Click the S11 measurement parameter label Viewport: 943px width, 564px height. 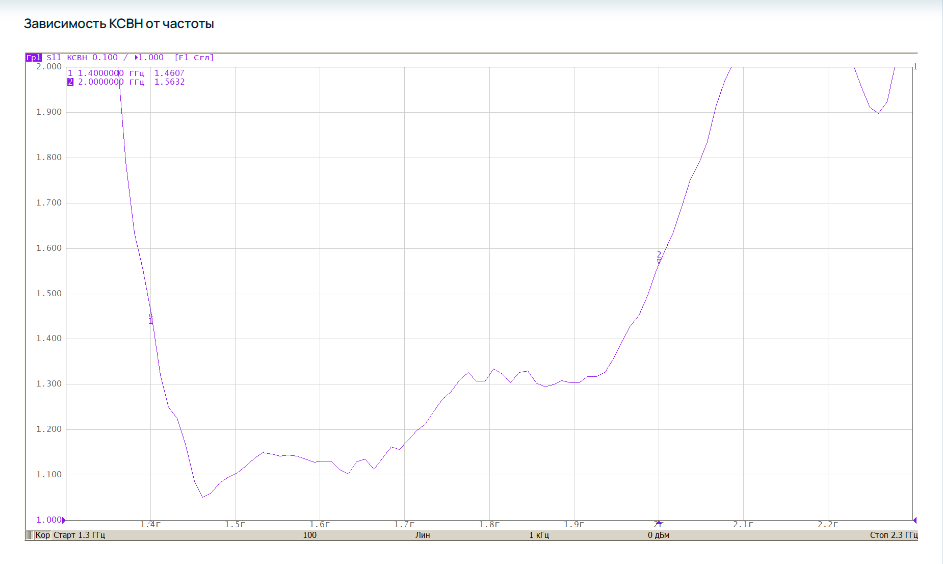(x=55, y=57)
